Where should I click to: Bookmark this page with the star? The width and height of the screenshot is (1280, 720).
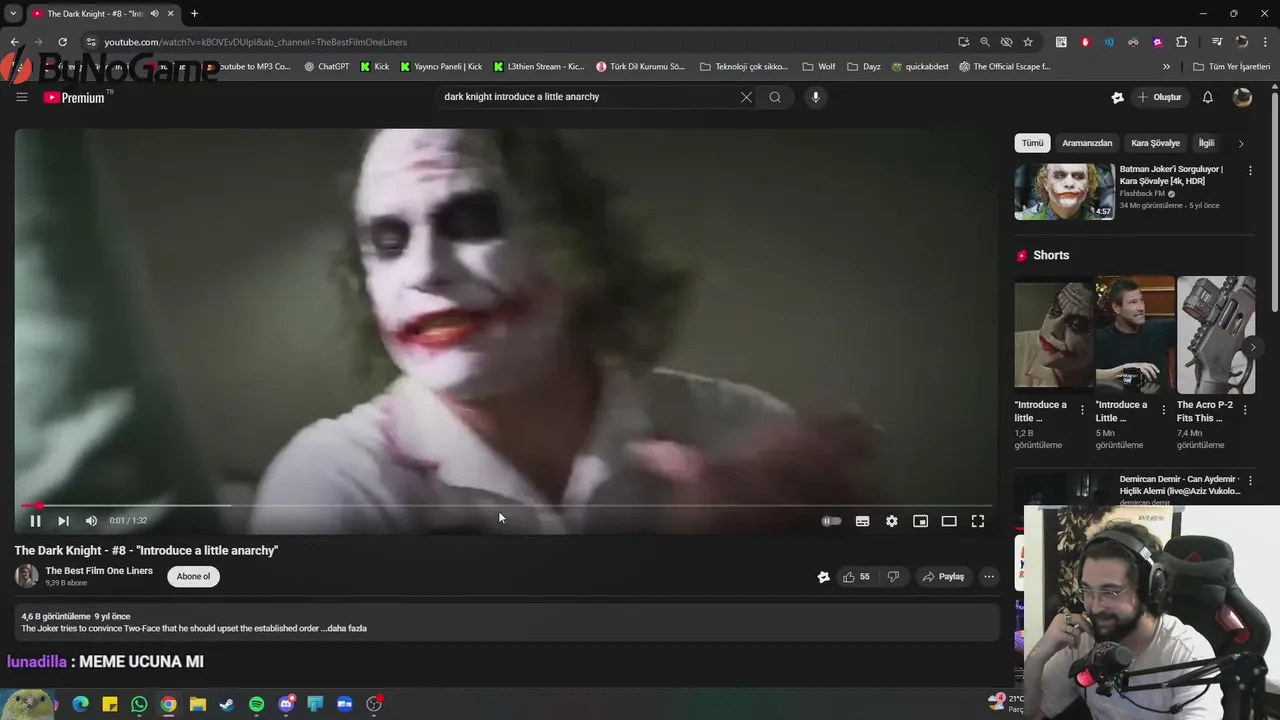point(1028,42)
